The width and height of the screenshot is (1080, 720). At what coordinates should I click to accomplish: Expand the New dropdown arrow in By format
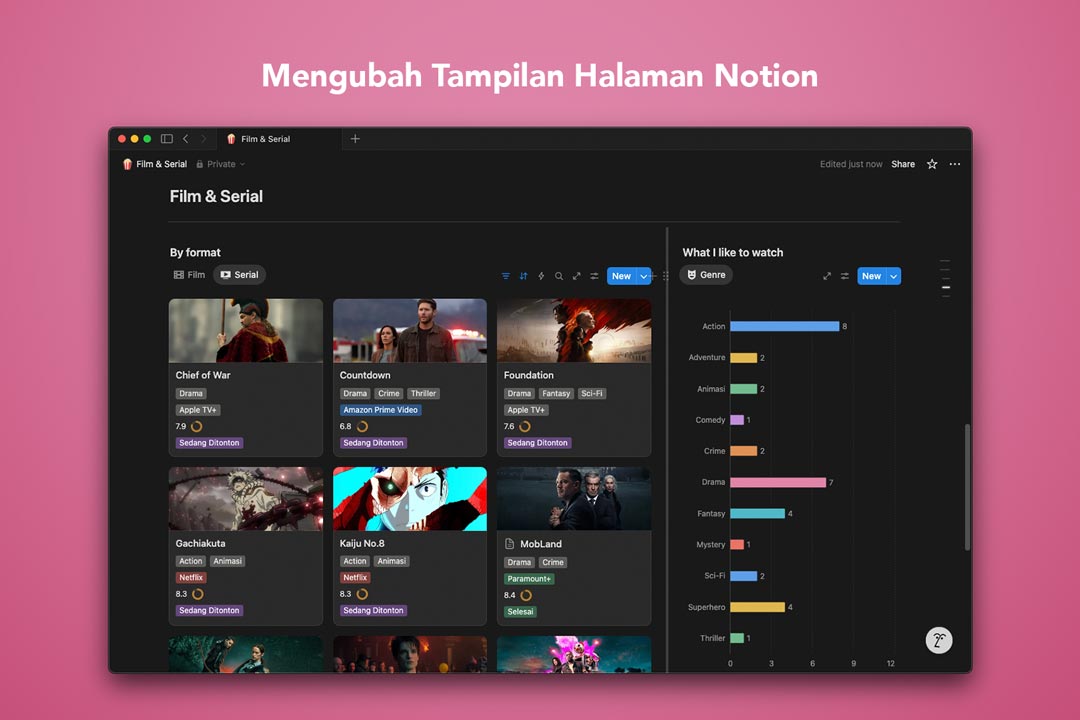(x=644, y=276)
